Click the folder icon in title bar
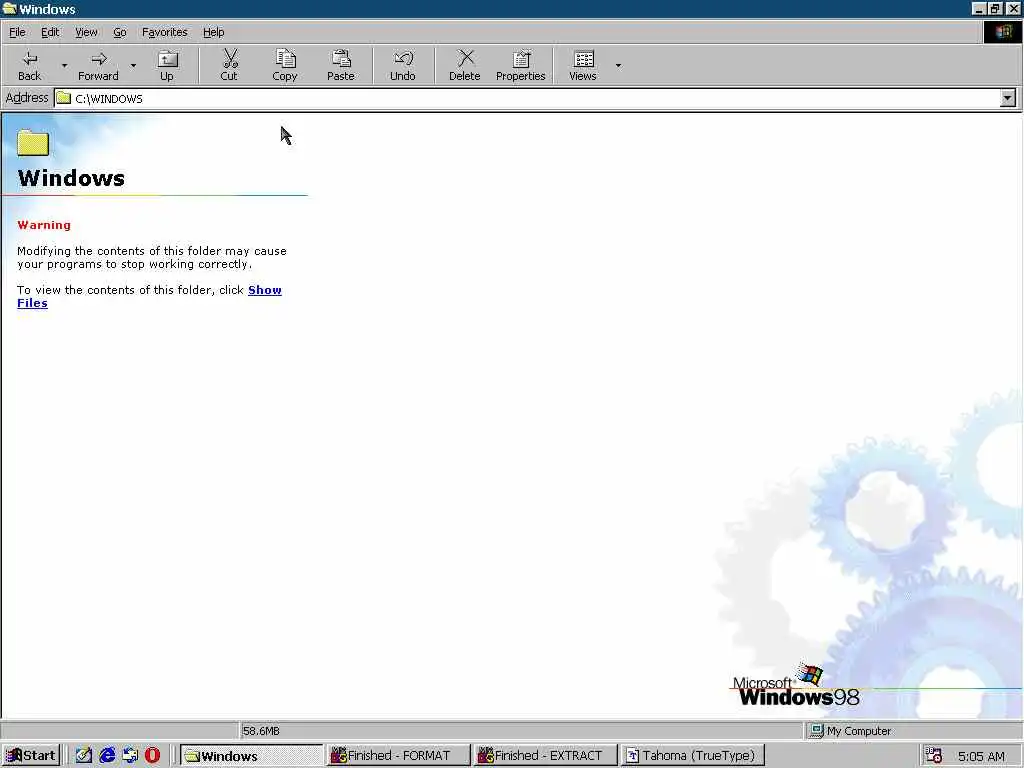This screenshot has width=1024, height=768. (9, 9)
